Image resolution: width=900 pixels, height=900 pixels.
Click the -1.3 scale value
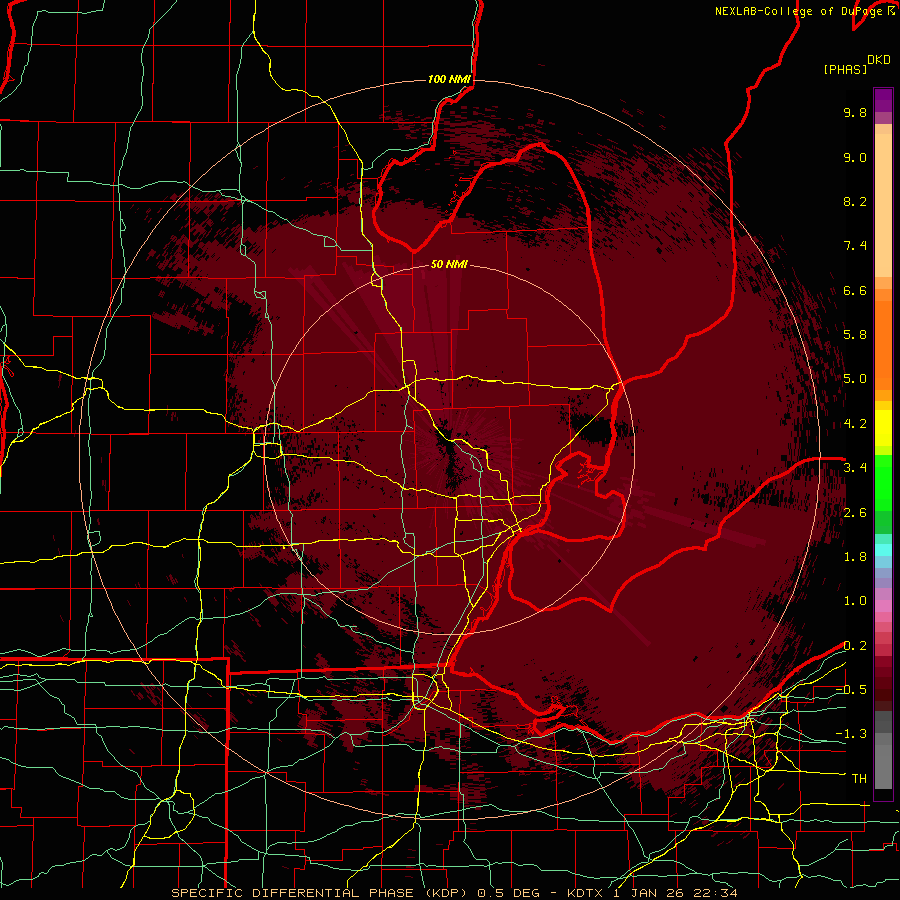point(851,734)
